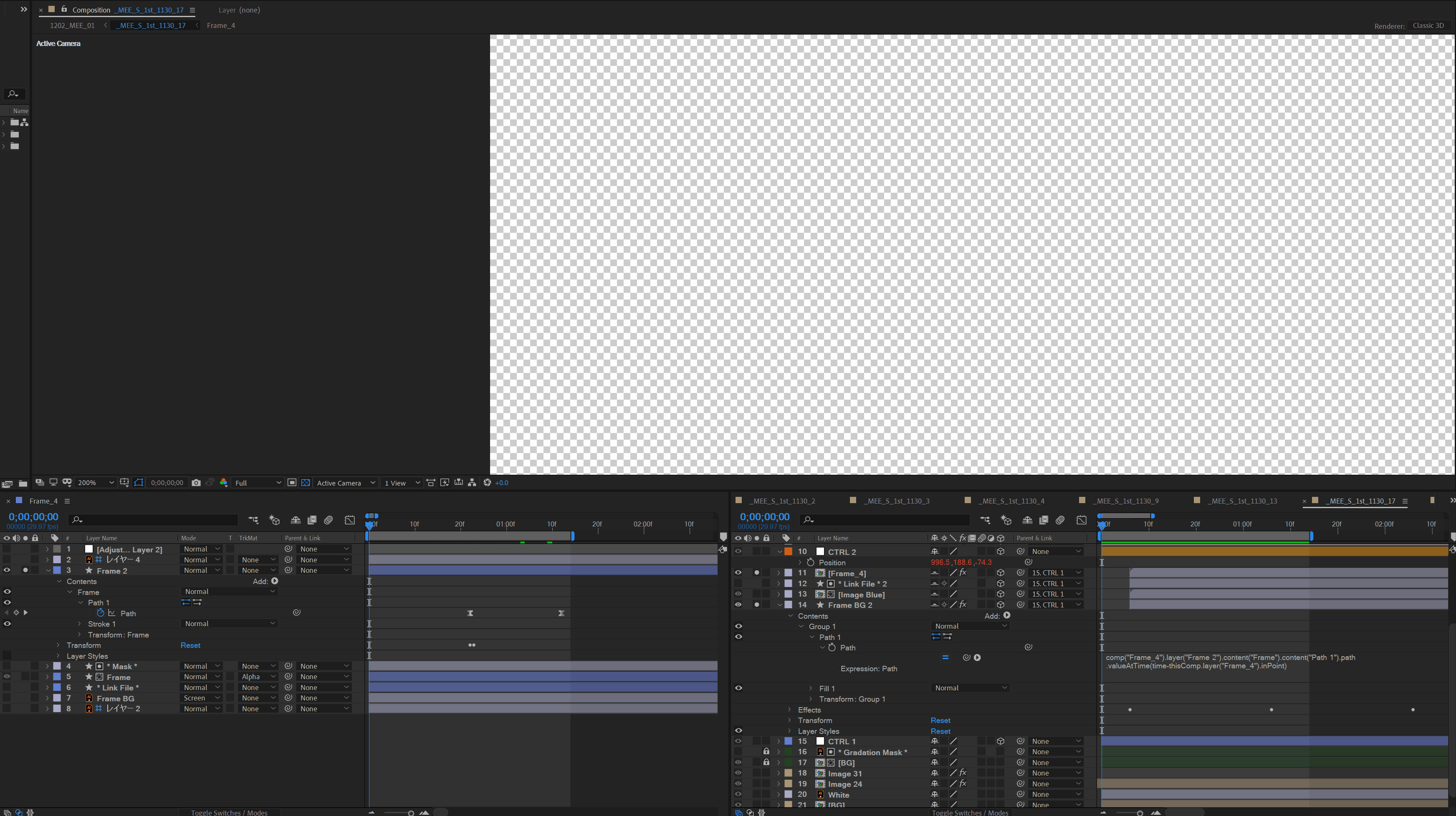Image resolution: width=1456 pixels, height=816 pixels.
Task: Click the Take Snapshot camera icon
Action: (x=196, y=483)
